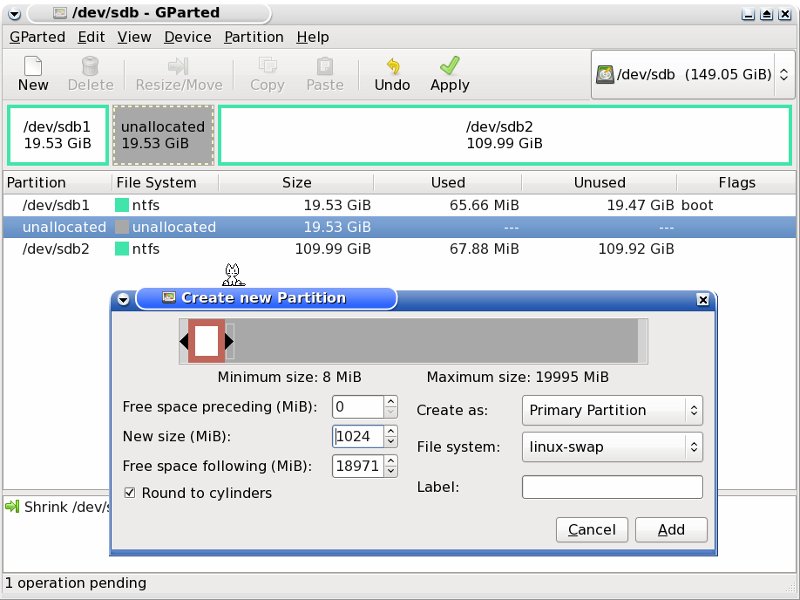Click the dialog title bar menu arrow
Viewport: 800px width, 600px height.
pyautogui.click(x=123, y=299)
